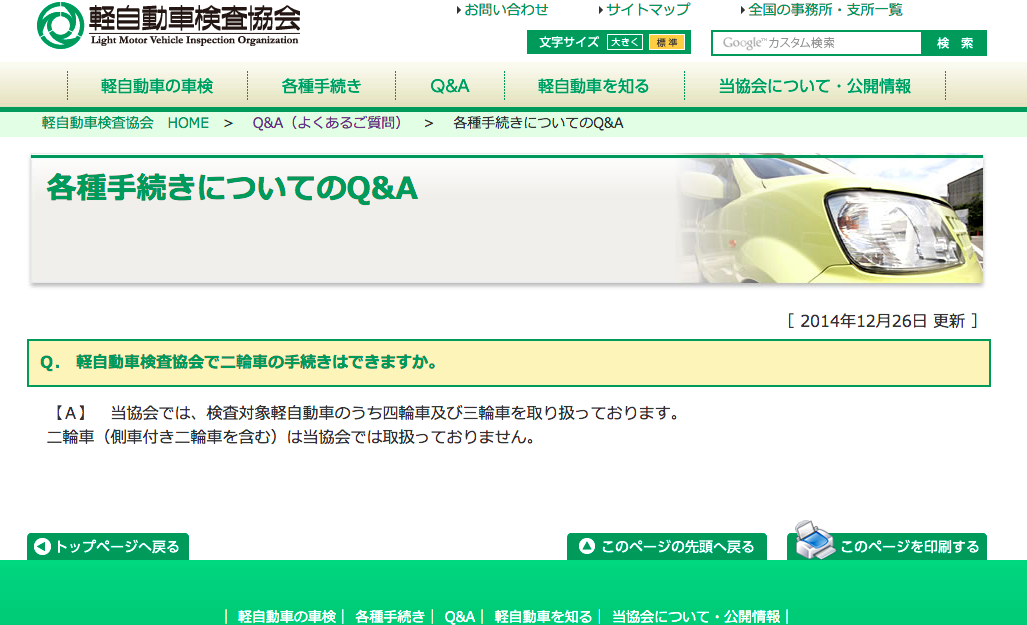
Task: Click the car header banner image
Action: pyautogui.click(x=828, y=219)
